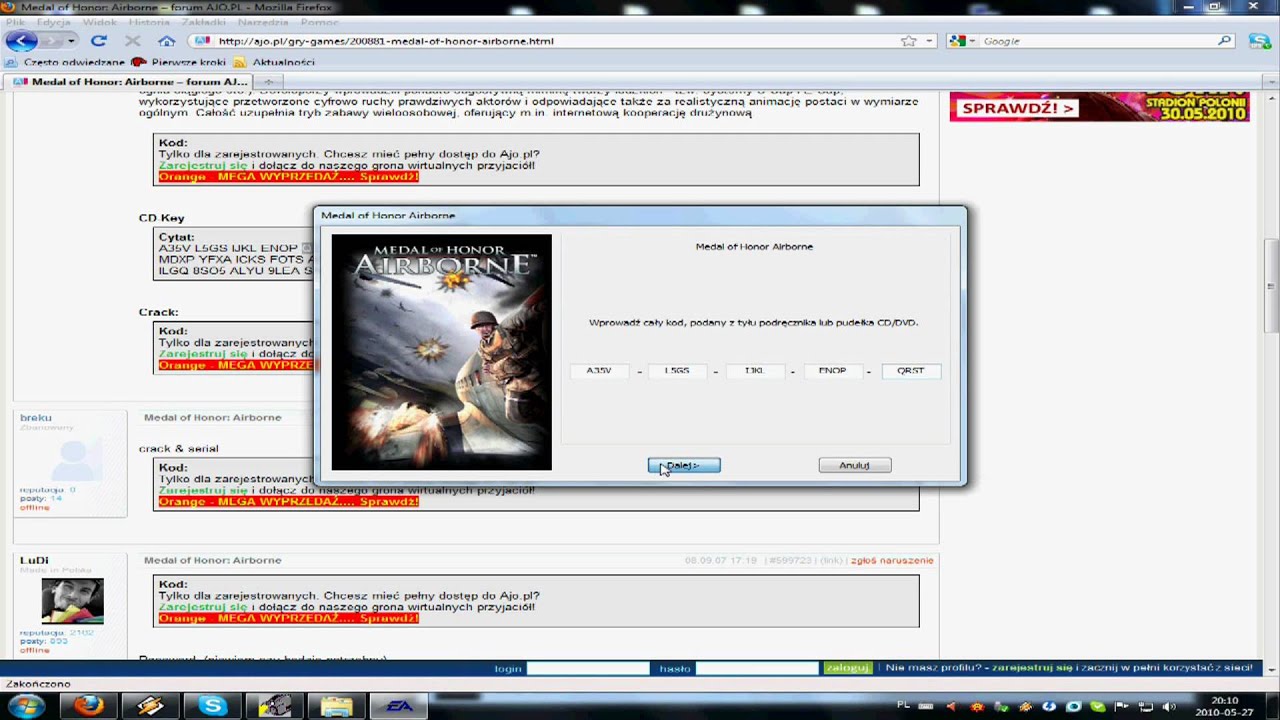Click the search magnifier icon in the Google box
The image size is (1280, 720).
coord(1224,41)
